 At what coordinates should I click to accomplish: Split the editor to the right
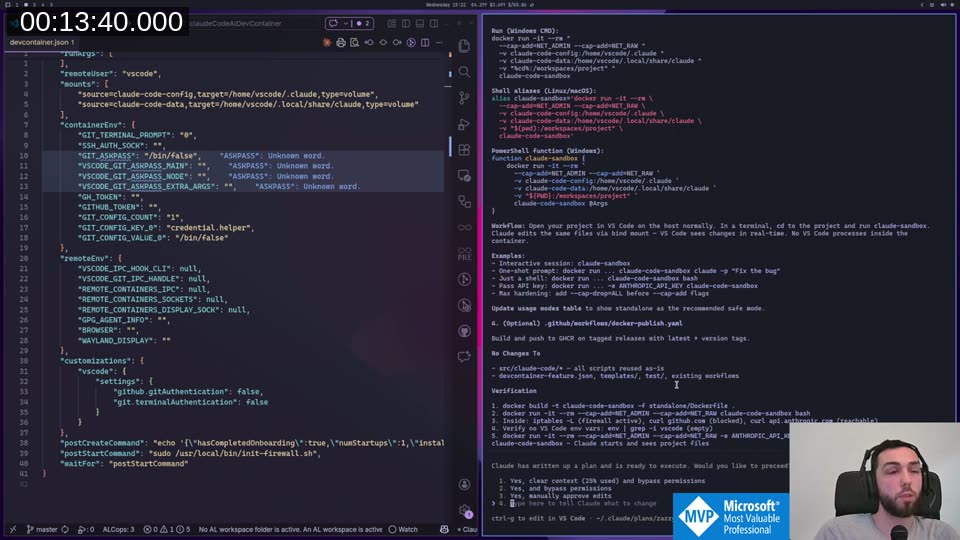click(425, 43)
